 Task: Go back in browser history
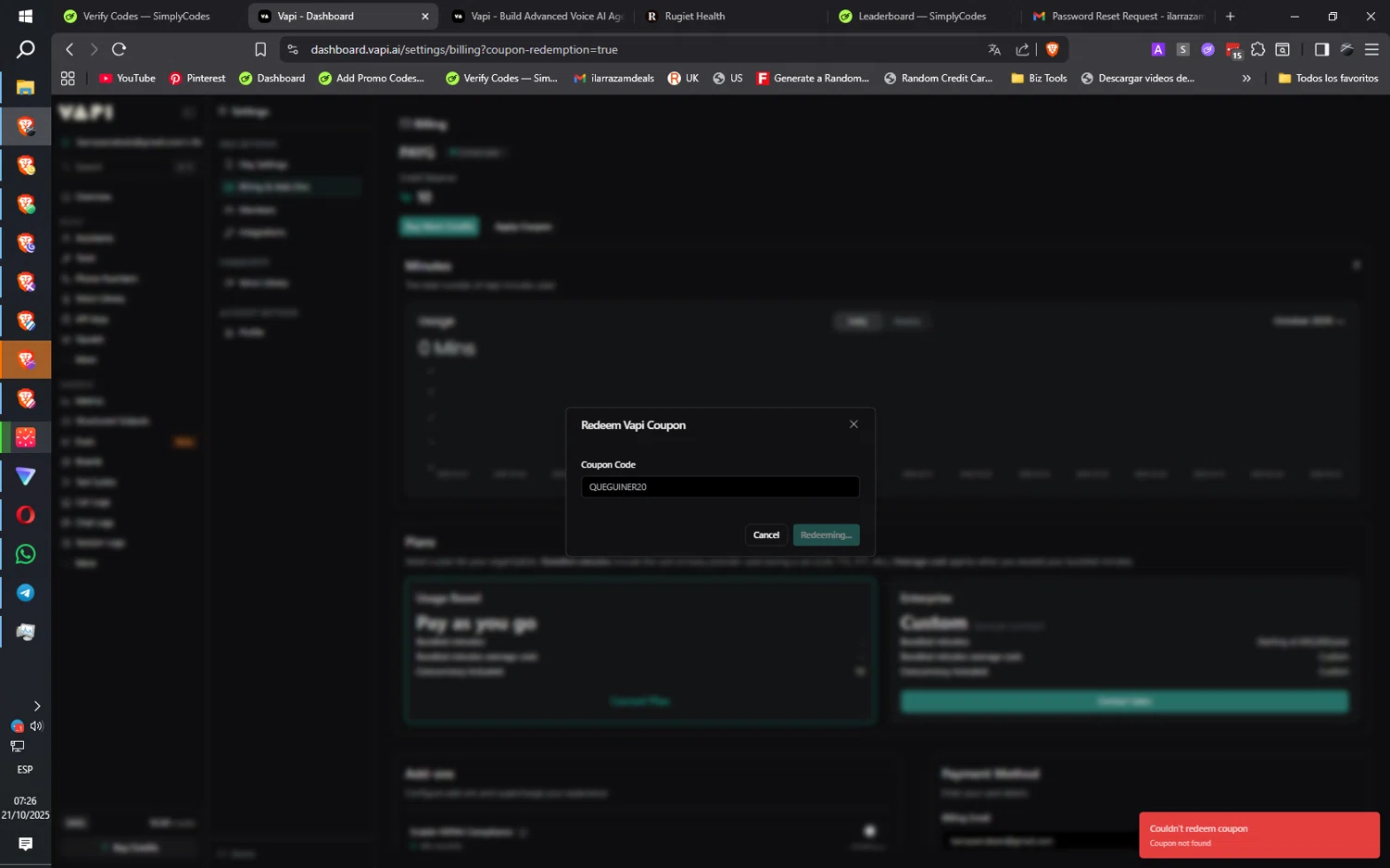point(69,49)
